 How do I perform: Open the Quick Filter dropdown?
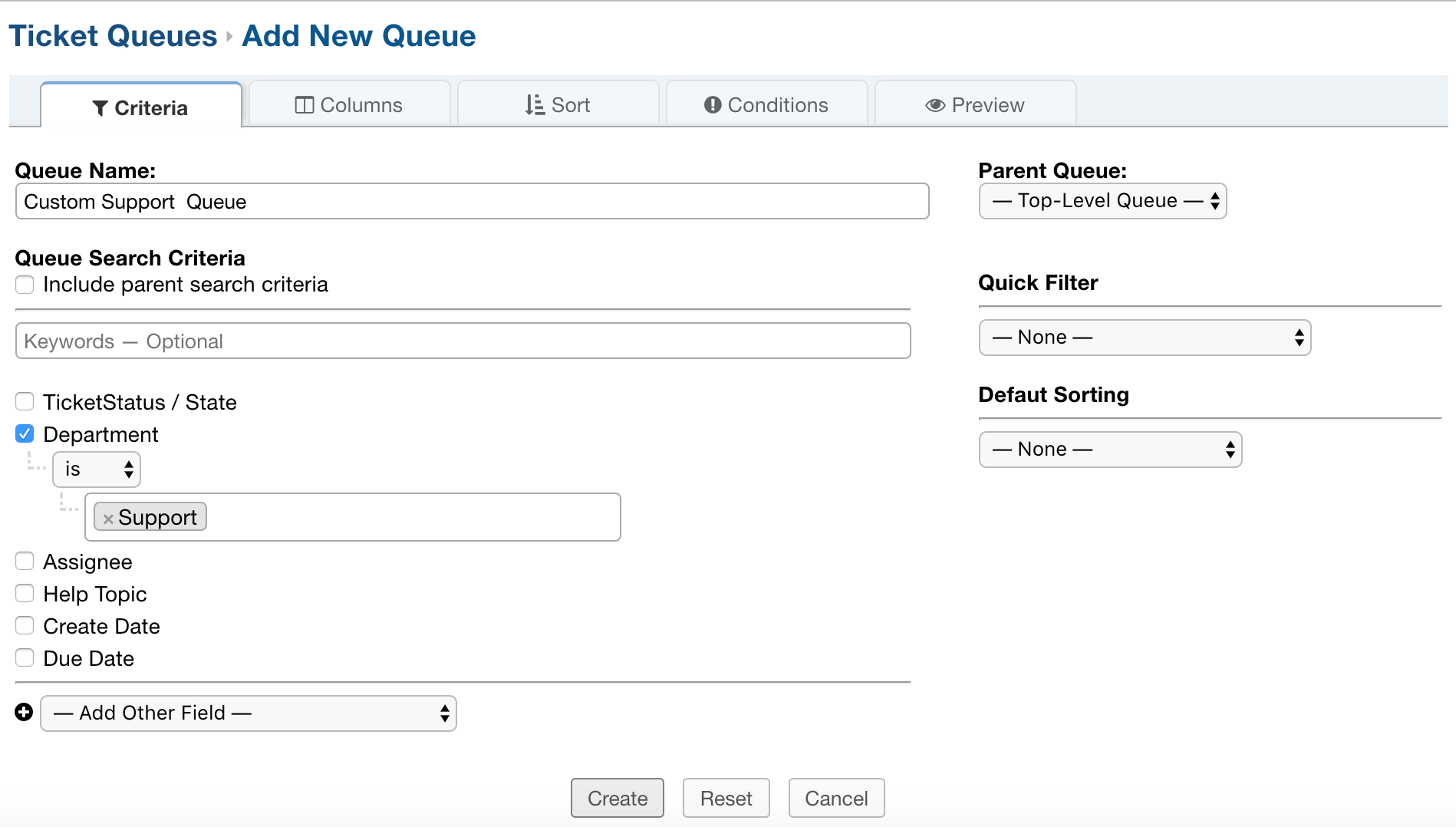[x=1144, y=338]
